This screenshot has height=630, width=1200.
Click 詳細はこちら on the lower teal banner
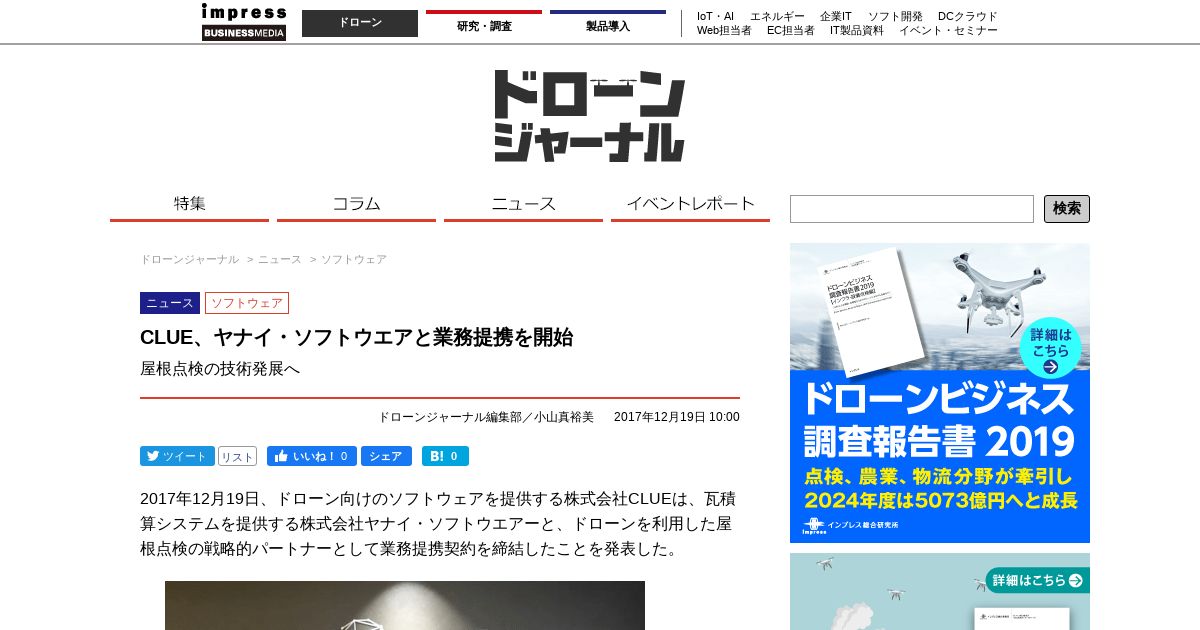1036,580
